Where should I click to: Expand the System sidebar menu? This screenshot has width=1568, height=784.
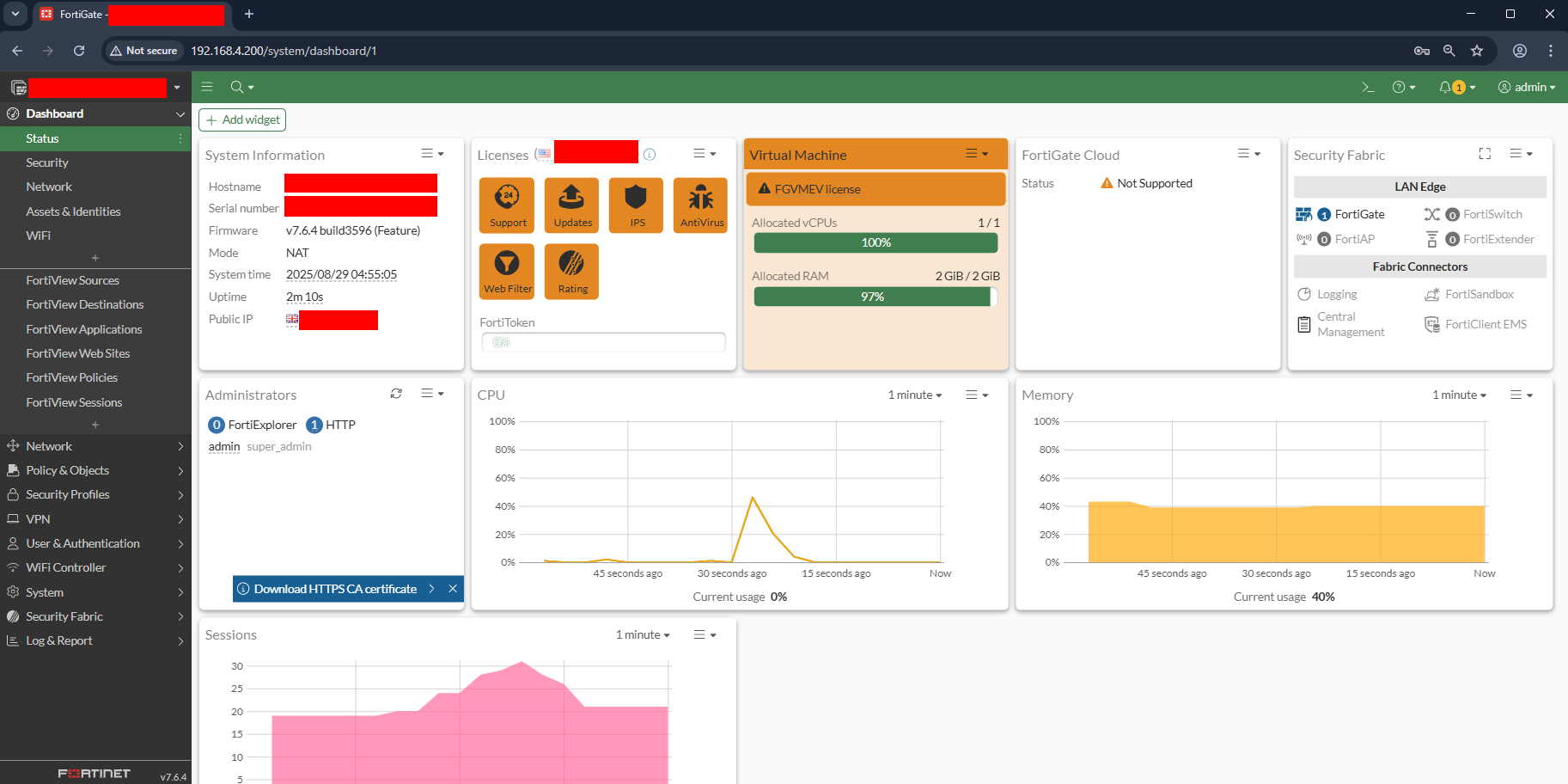[x=95, y=592]
